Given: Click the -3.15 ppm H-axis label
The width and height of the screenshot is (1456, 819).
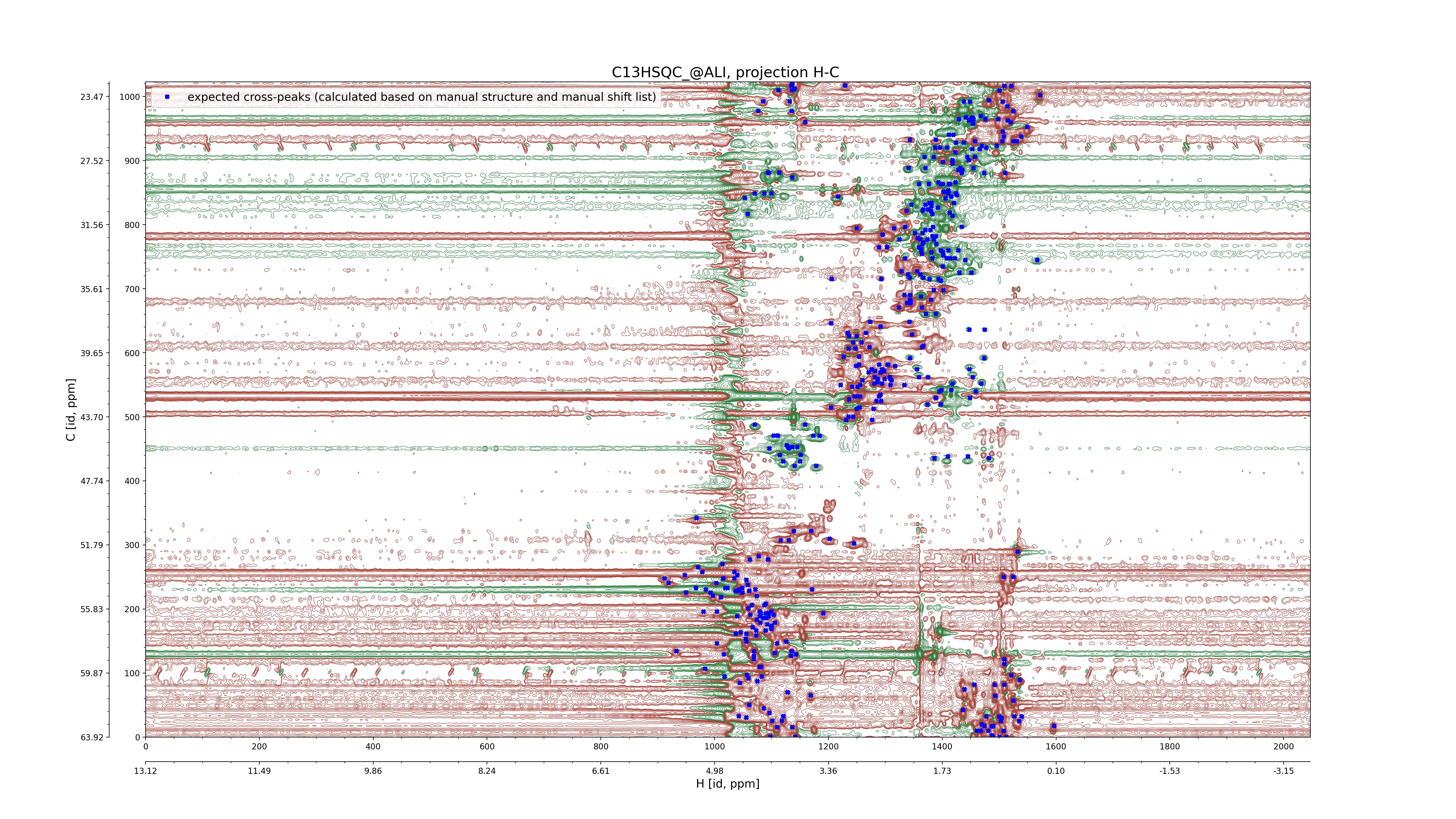Looking at the screenshot, I should coord(1283,771).
